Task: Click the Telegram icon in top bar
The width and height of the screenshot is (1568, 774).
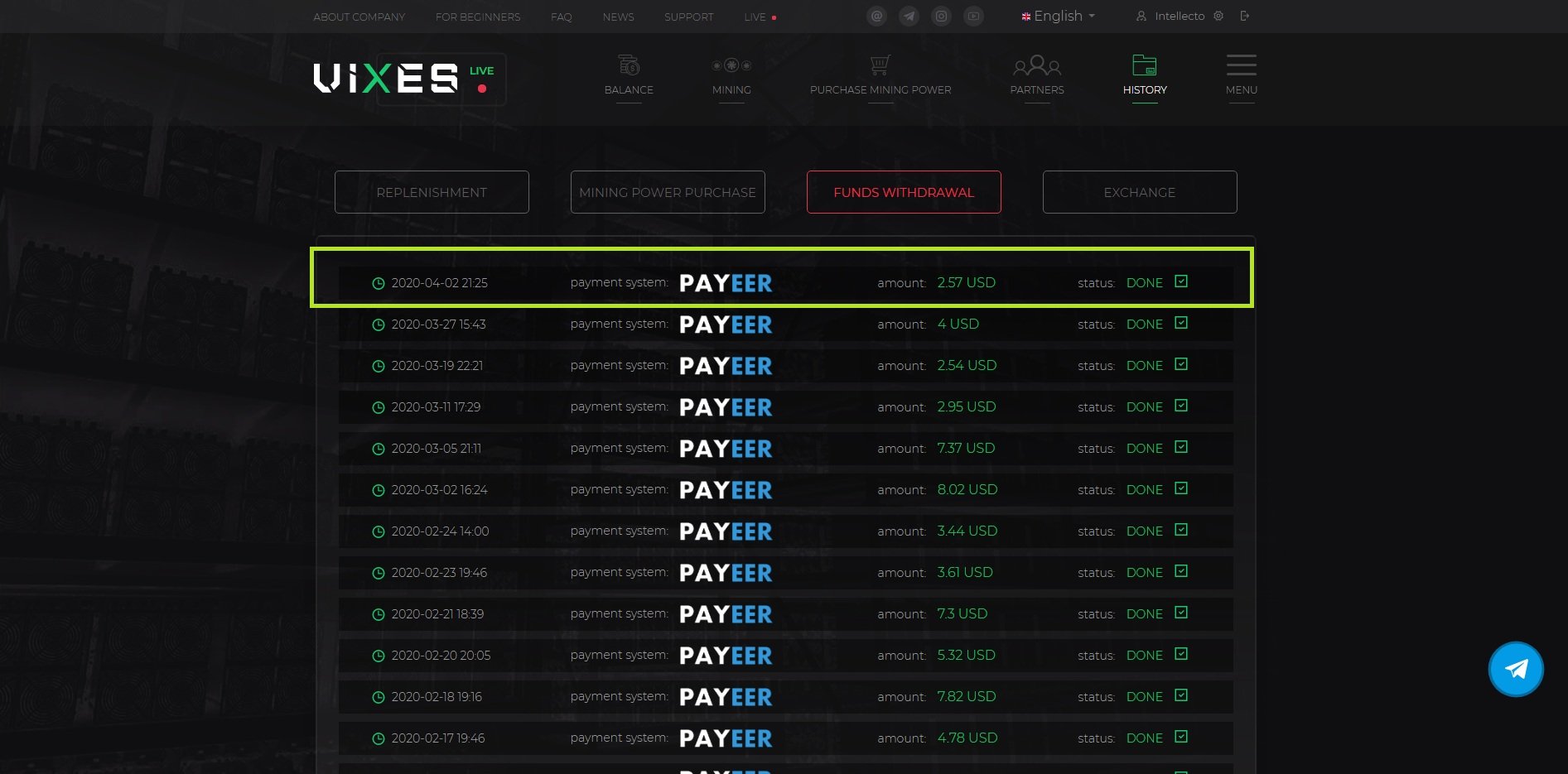Action: [909, 16]
